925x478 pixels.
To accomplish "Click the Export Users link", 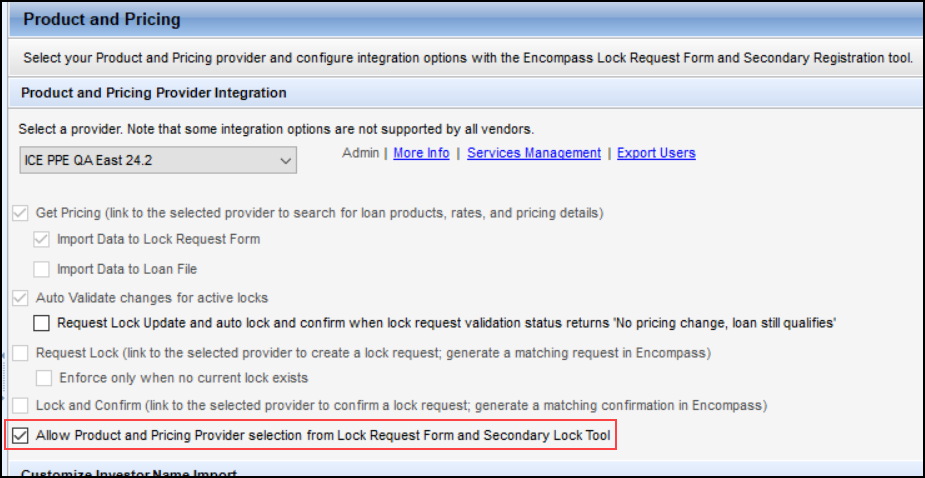I will (656, 153).
